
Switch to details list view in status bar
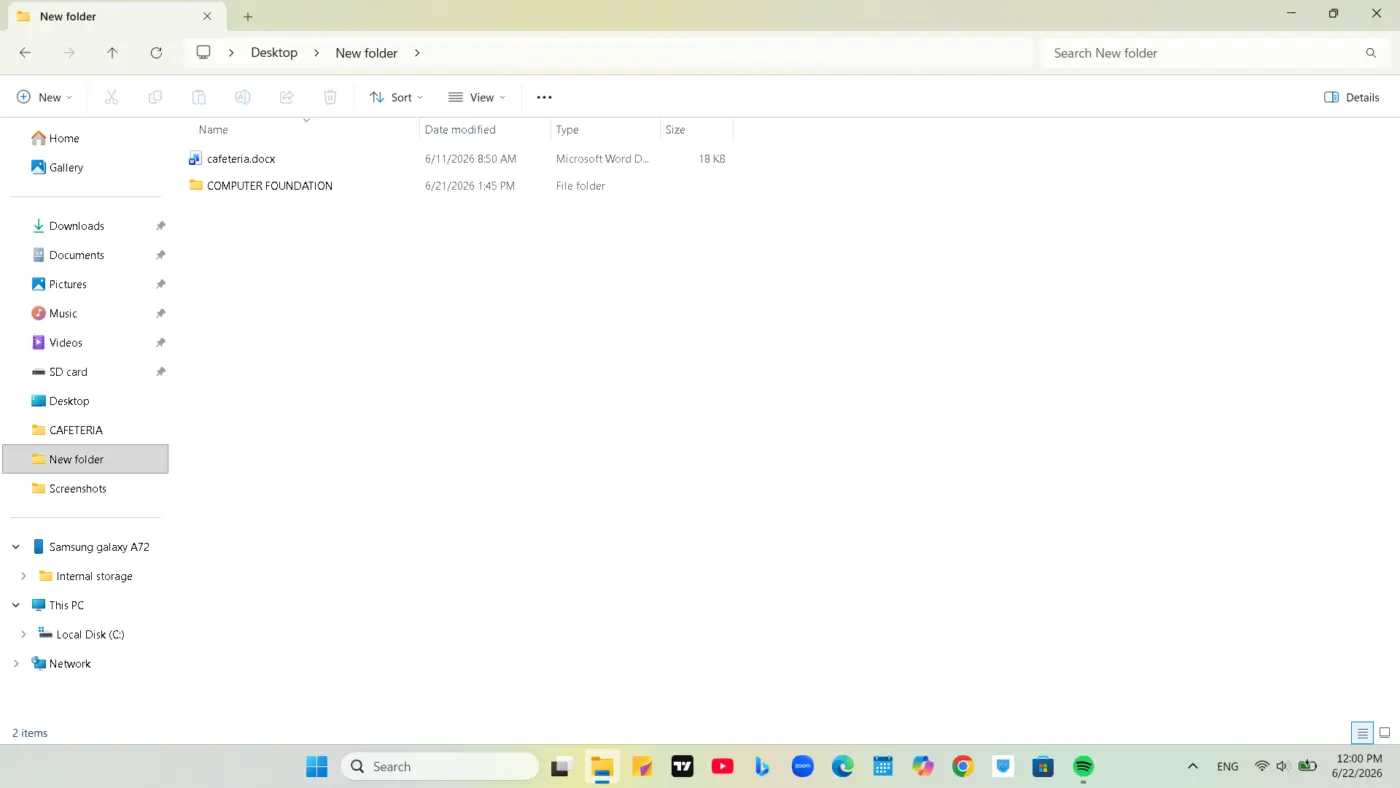[x=1362, y=733]
